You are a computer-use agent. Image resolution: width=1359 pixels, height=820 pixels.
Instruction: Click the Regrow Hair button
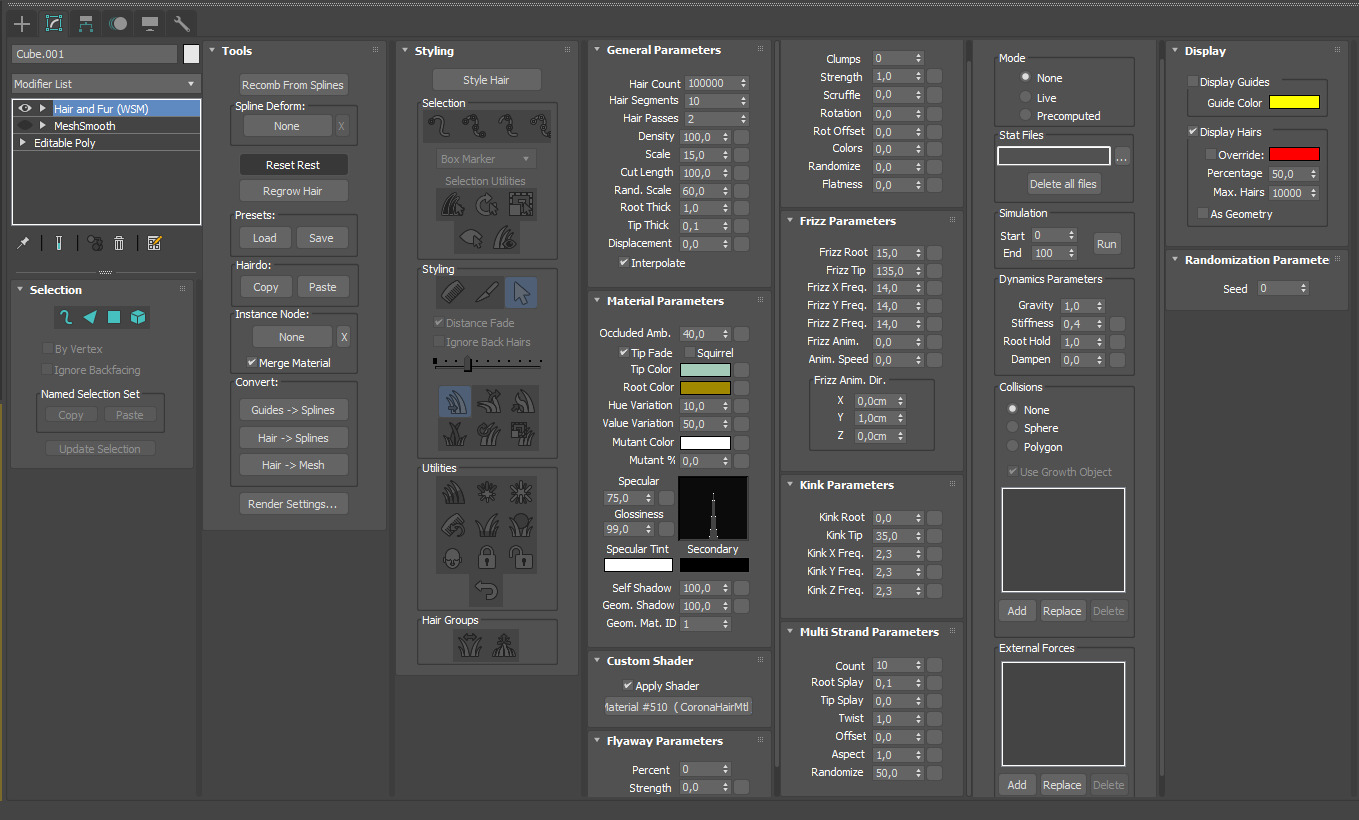(x=293, y=191)
